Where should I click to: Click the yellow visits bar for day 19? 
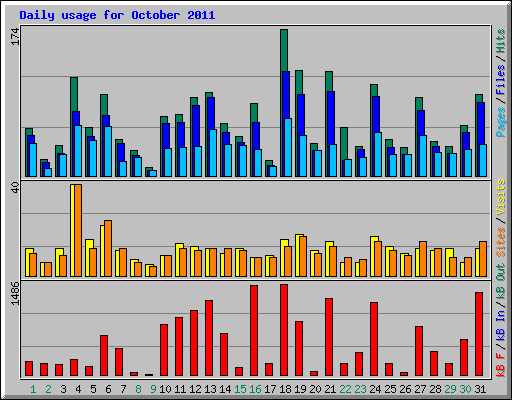tap(297, 255)
